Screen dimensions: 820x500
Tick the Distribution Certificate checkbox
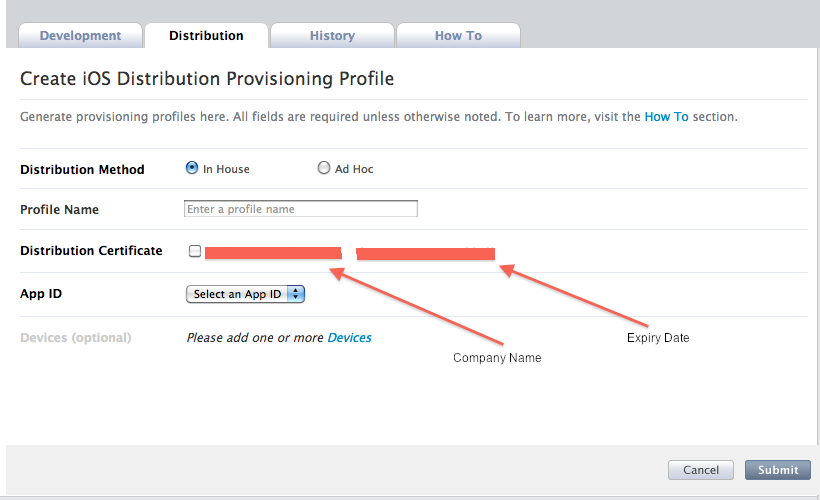coord(195,251)
